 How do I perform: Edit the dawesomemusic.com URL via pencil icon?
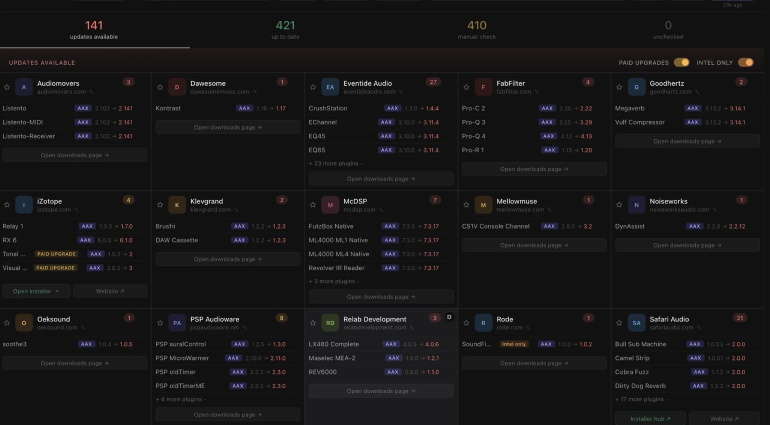point(255,92)
